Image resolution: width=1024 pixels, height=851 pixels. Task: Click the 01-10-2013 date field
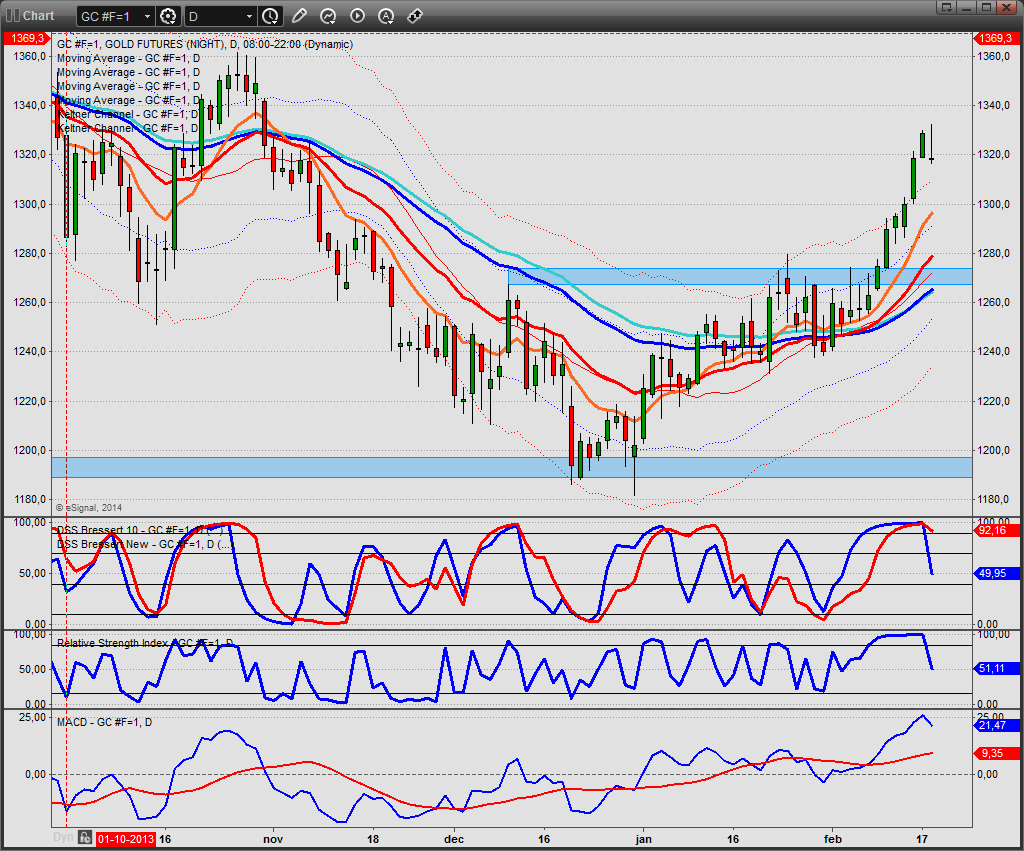coord(125,838)
